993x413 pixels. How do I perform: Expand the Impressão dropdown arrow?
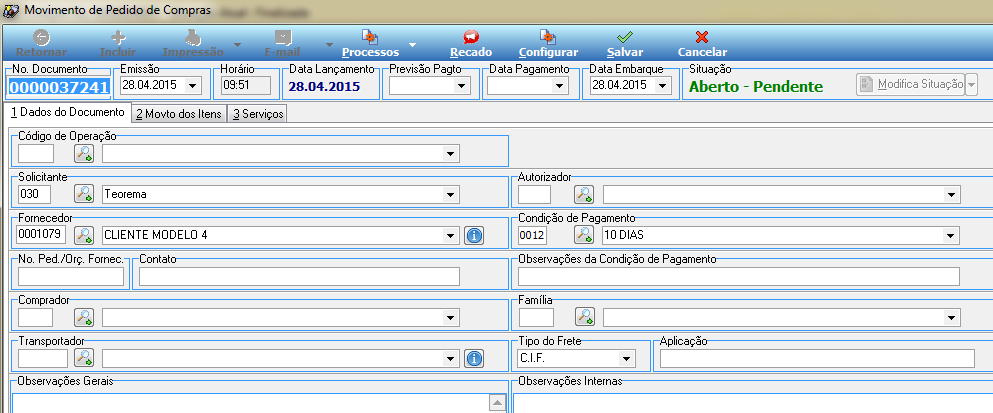(x=237, y=45)
